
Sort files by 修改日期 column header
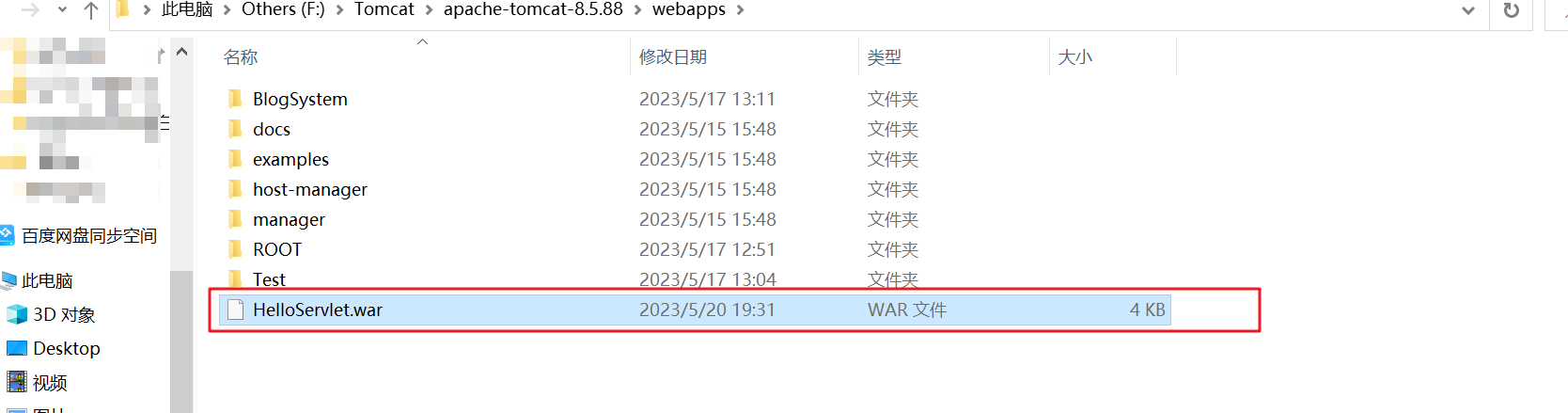tap(673, 57)
